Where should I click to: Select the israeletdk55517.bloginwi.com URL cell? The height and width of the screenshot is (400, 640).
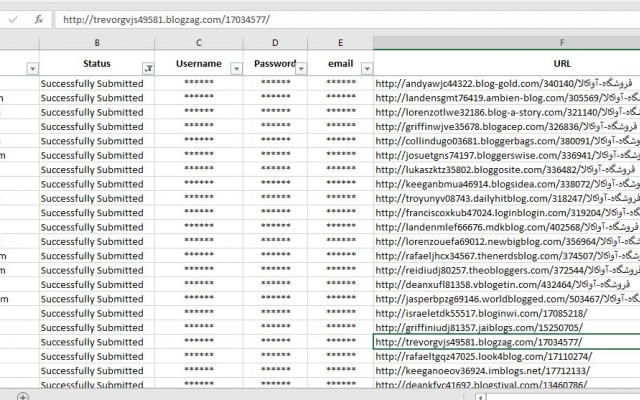507,313
